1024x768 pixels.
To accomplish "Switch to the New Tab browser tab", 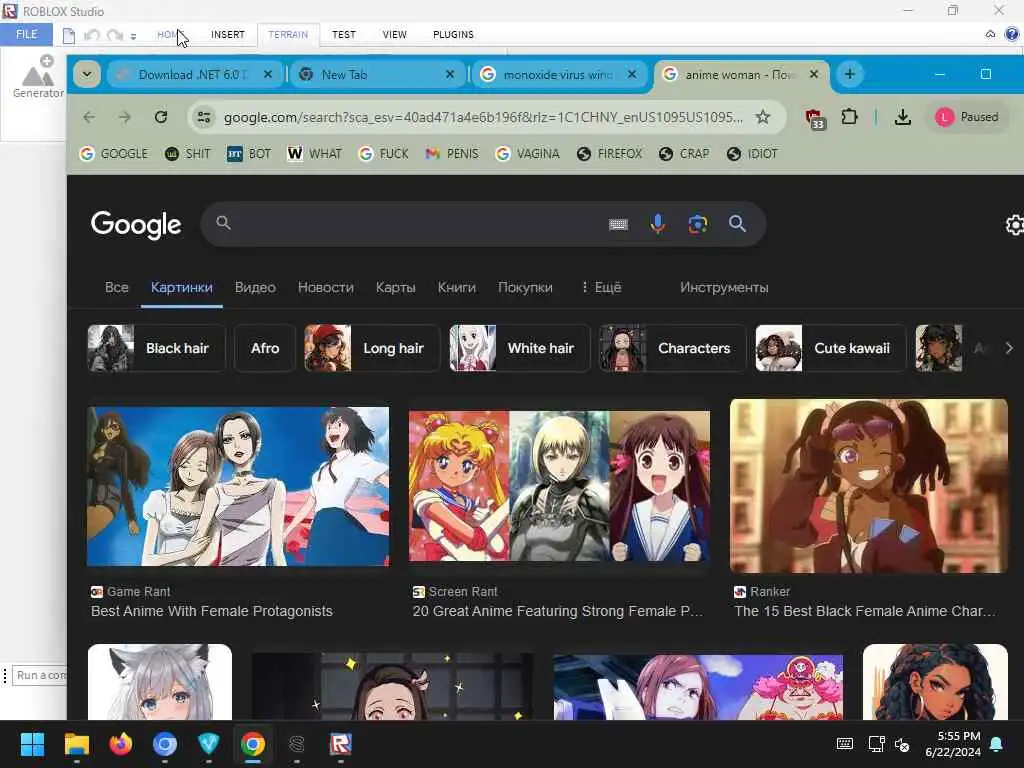I will click(x=376, y=74).
